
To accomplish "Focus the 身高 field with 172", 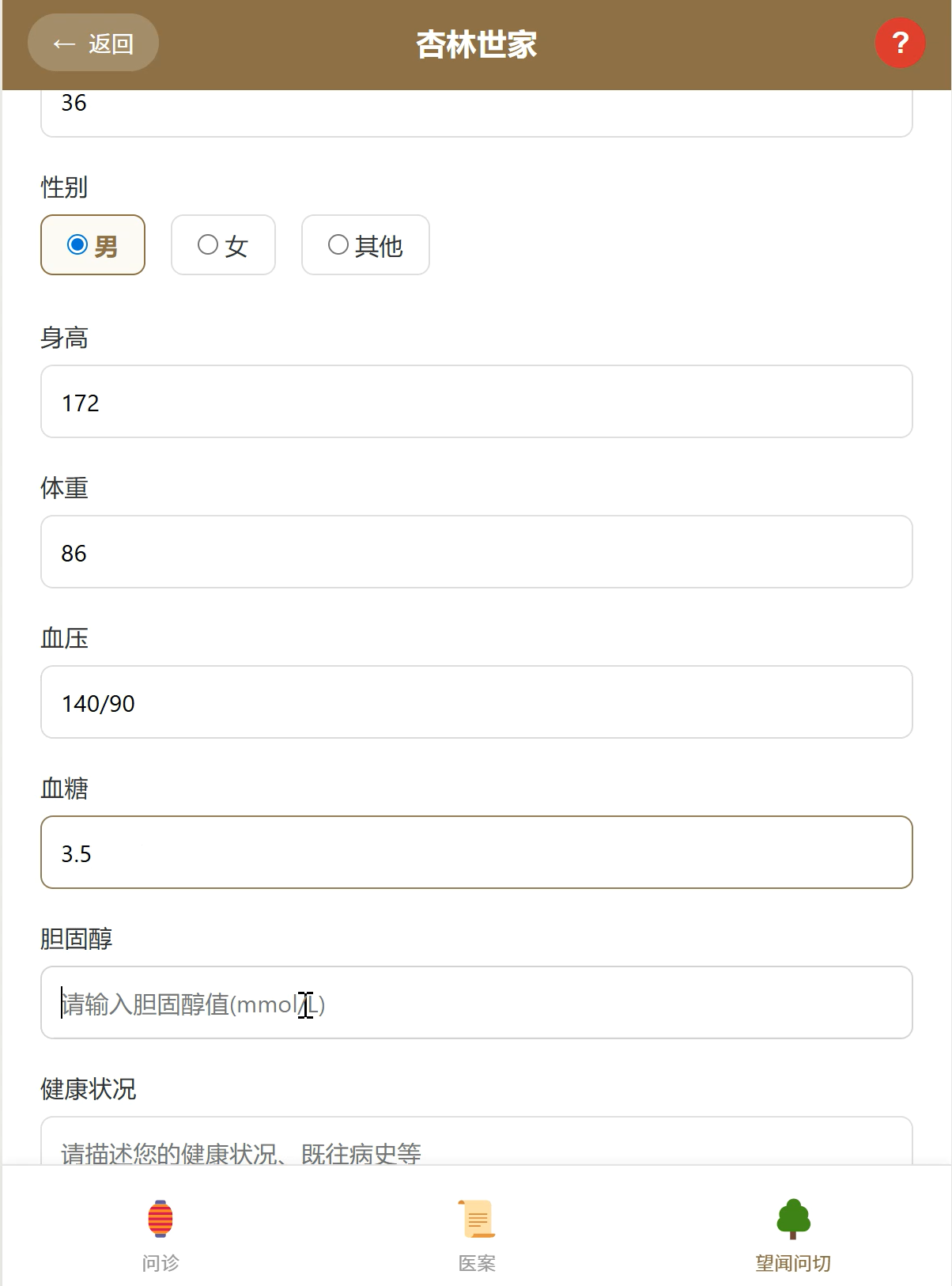I will (476, 402).
